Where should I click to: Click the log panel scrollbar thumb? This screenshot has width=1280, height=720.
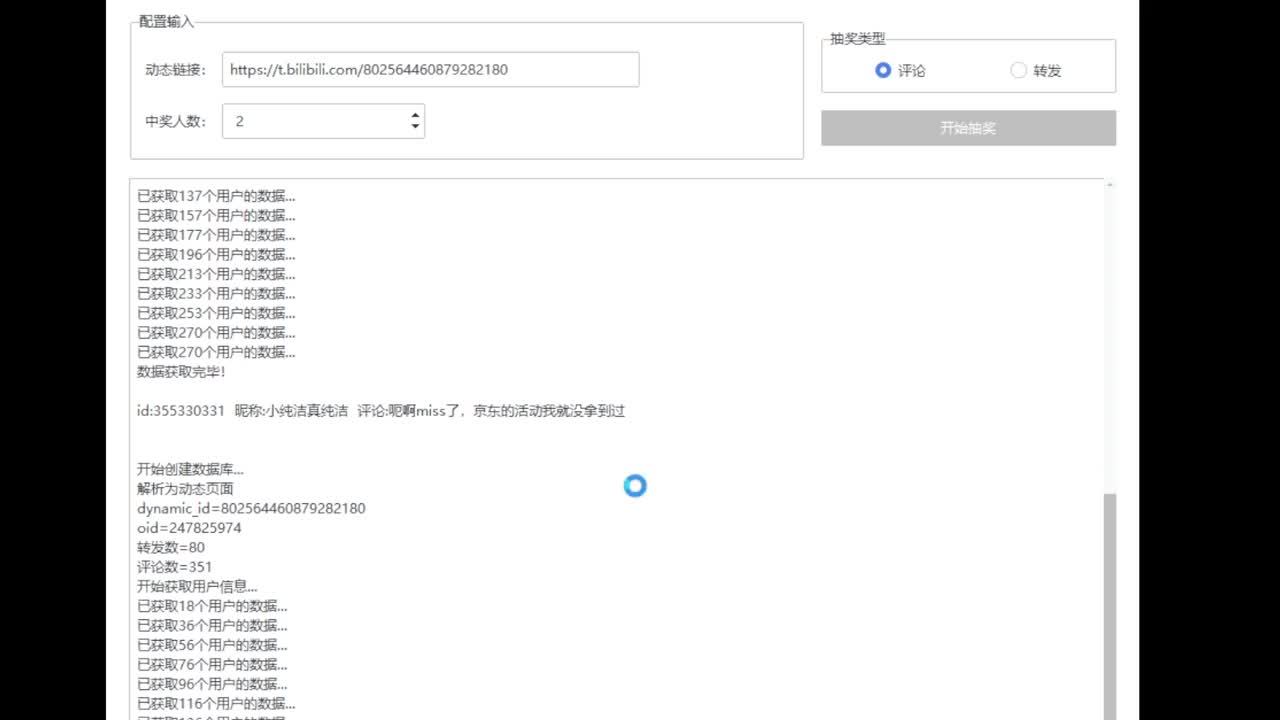click(1109, 600)
